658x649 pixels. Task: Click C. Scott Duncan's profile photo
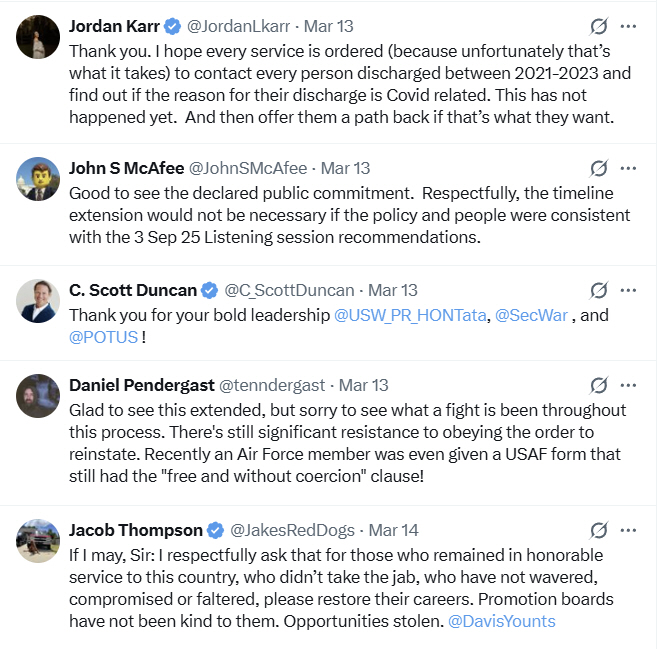tap(38, 301)
